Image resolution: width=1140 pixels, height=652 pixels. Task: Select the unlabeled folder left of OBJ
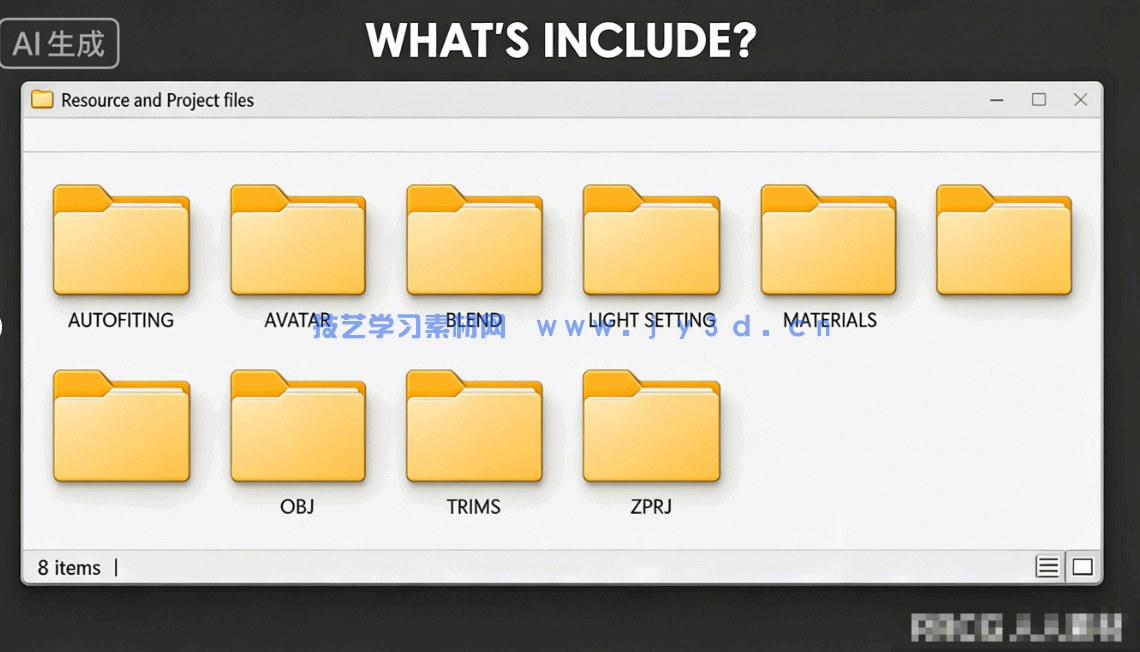[x=121, y=427]
